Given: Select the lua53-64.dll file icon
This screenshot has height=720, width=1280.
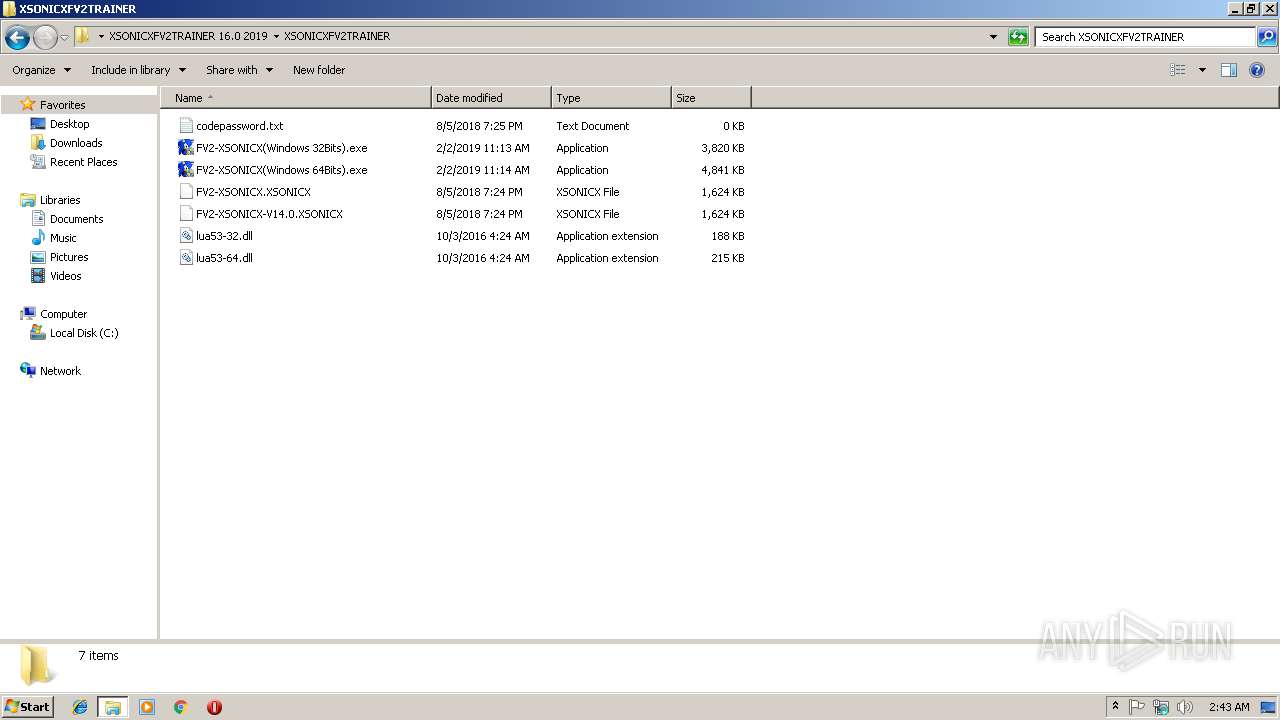Looking at the screenshot, I should pos(186,258).
